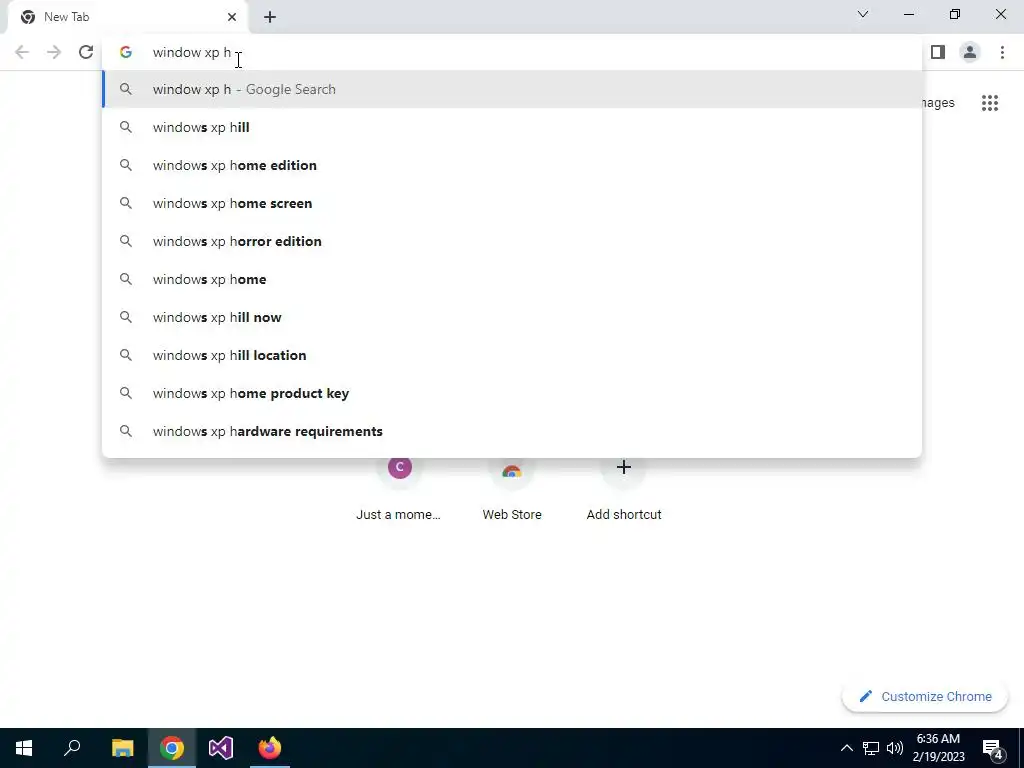Click the network status tray icon
1024x768 pixels.
[x=871, y=748]
